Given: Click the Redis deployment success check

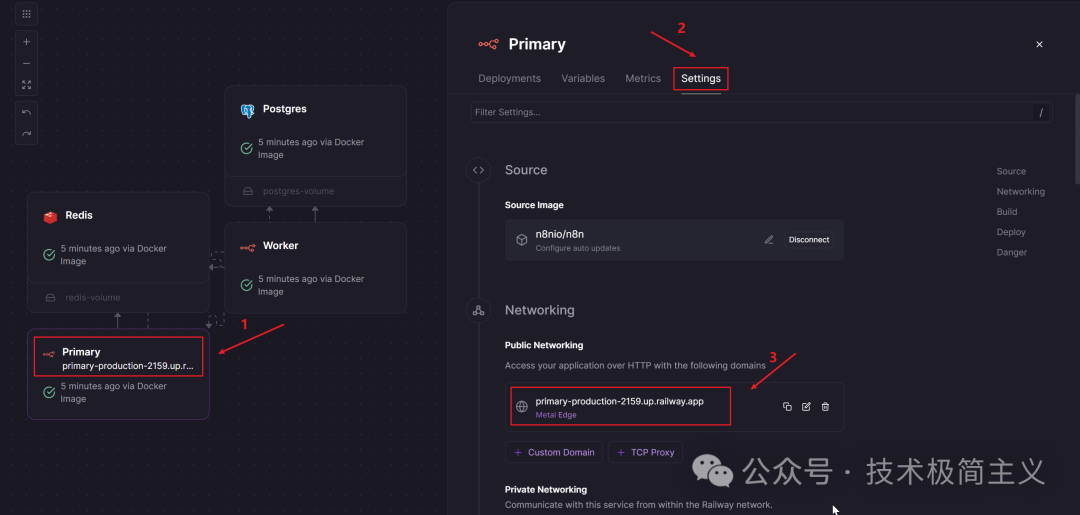Looking at the screenshot, I should click(x=49, y=255).
